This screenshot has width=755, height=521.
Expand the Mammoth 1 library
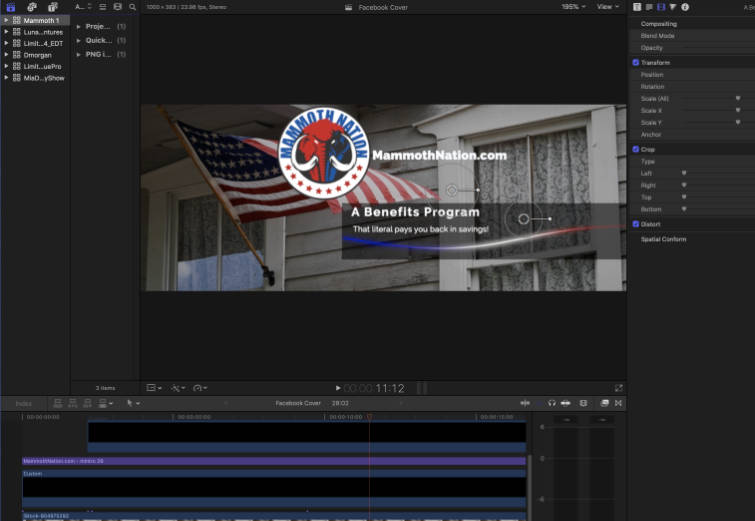(6, 20)
